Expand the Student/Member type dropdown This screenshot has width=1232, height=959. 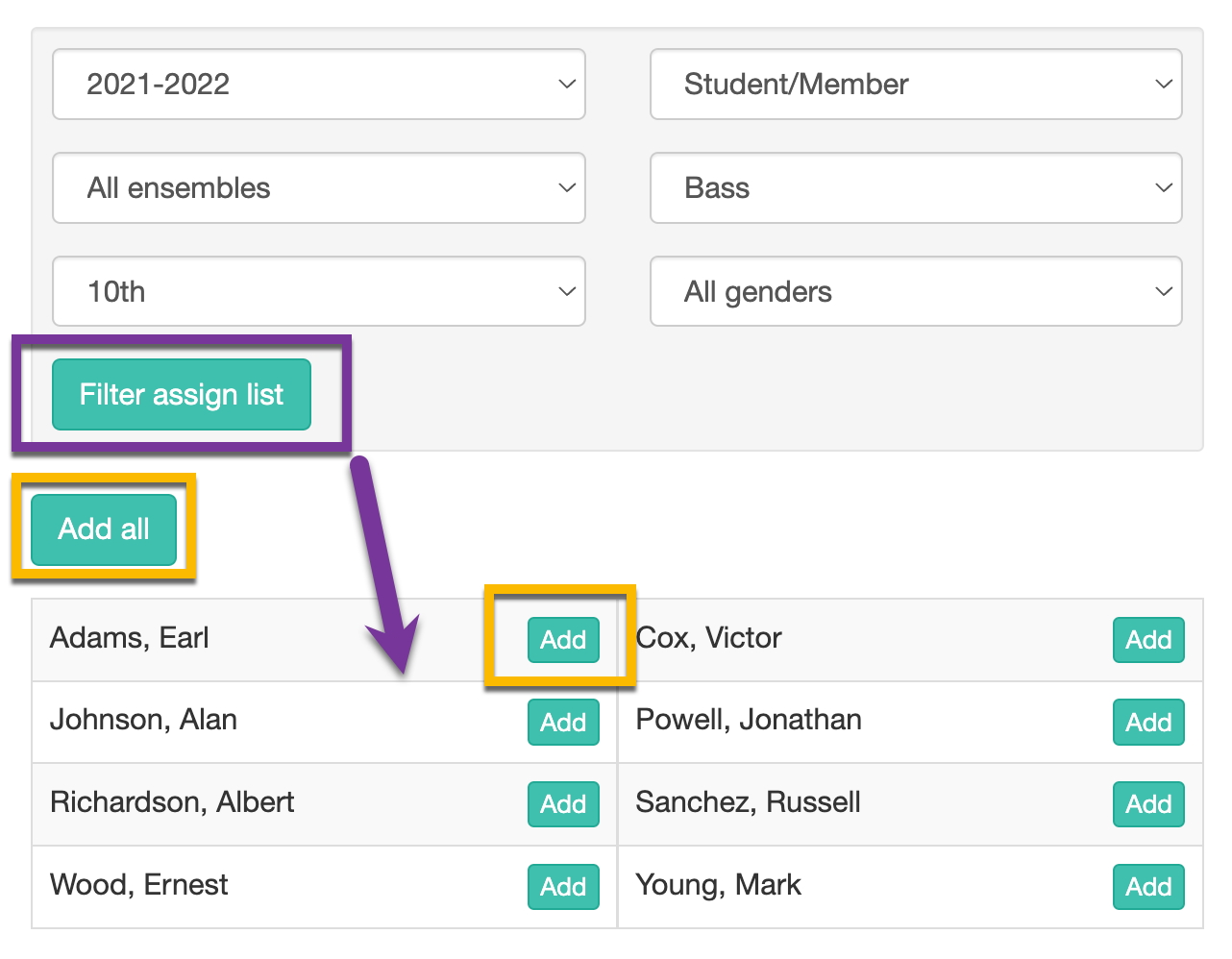pos(916,85)
